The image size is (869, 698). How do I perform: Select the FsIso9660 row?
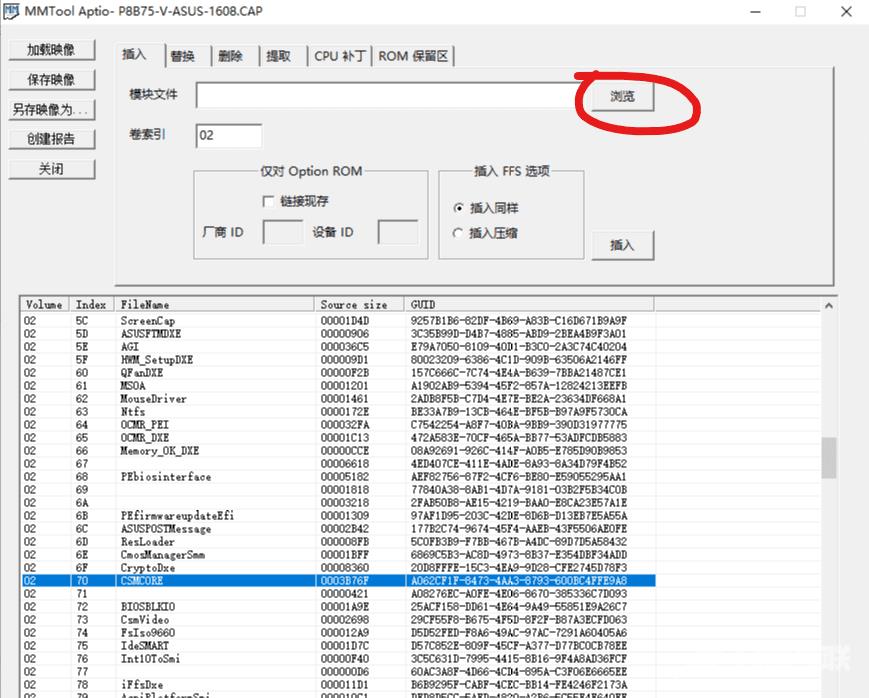338,633
